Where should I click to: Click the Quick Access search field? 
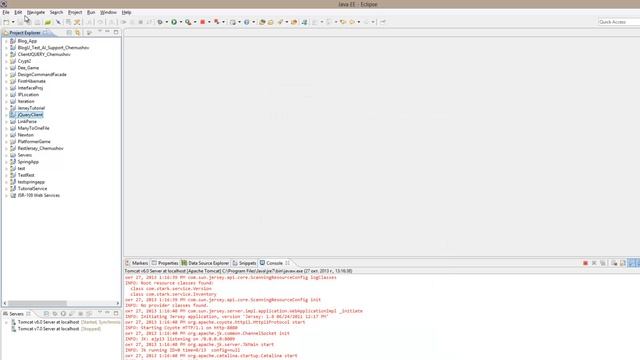pyautogui.click(x=618, y=22)
